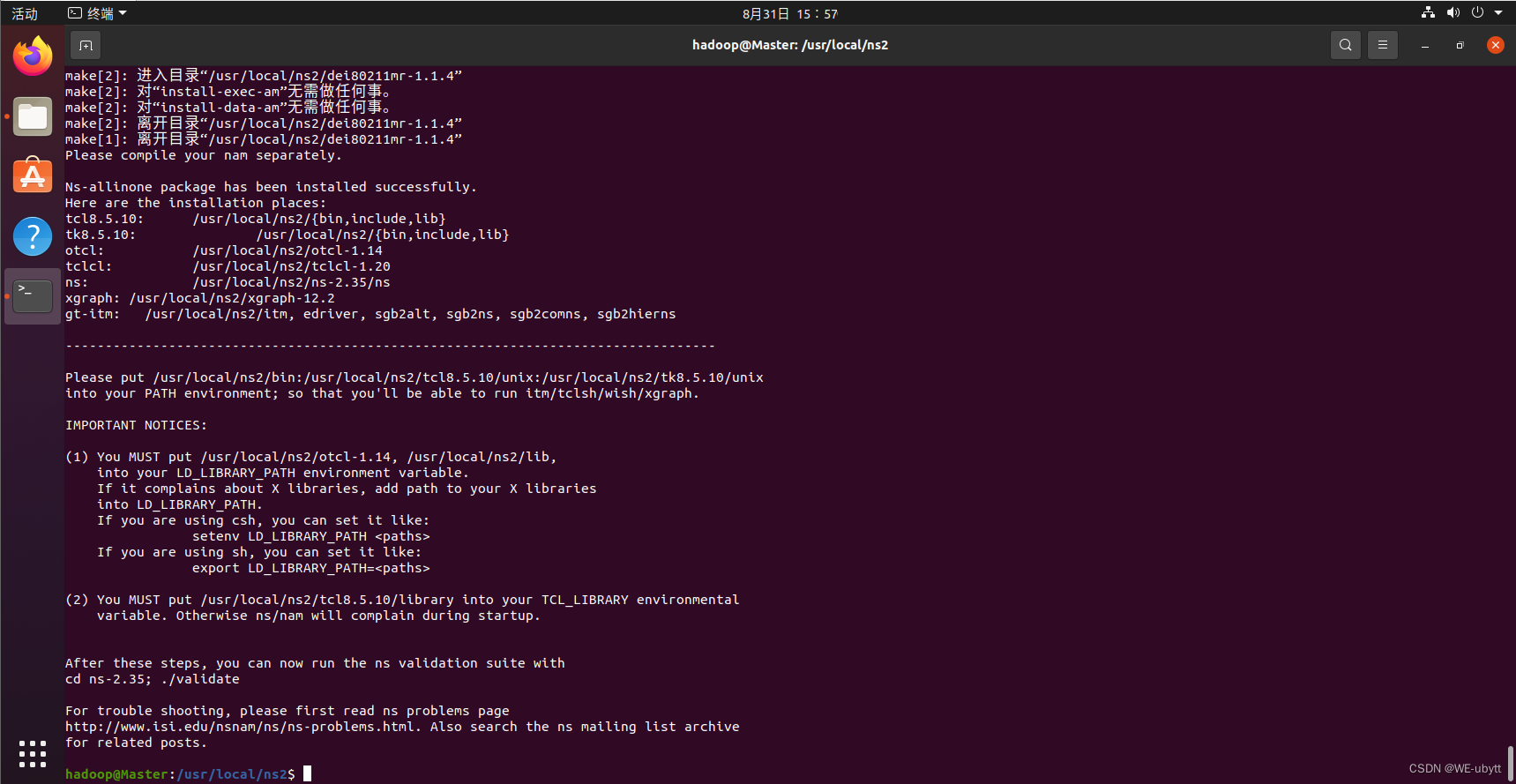Click the 'cd ns-2.35; ./validate' line
Viewport: 1516px width, 784px height.
click(153, 679)
